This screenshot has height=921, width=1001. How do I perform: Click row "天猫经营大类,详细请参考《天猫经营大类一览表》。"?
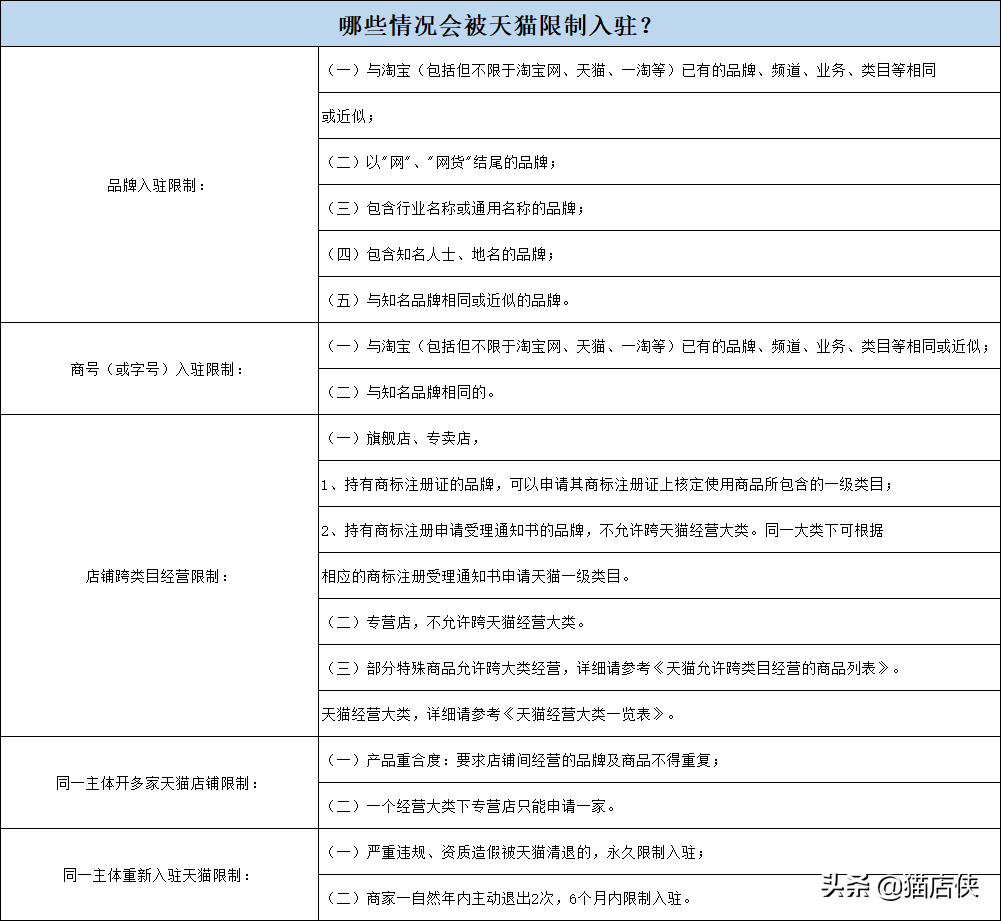pos(659,714)
